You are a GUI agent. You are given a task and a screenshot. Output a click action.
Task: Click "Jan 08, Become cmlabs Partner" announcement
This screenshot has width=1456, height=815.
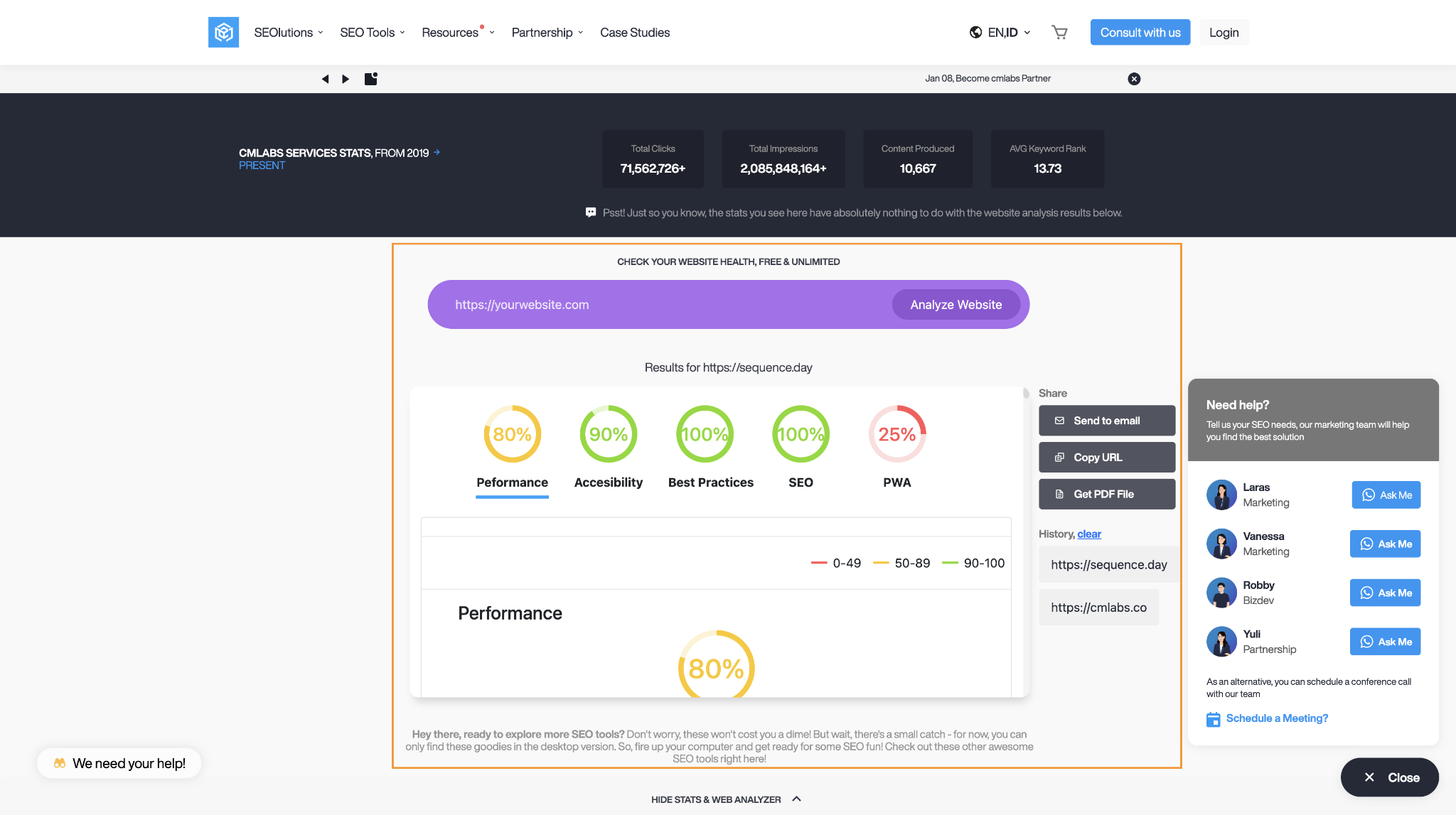(987, 79)
